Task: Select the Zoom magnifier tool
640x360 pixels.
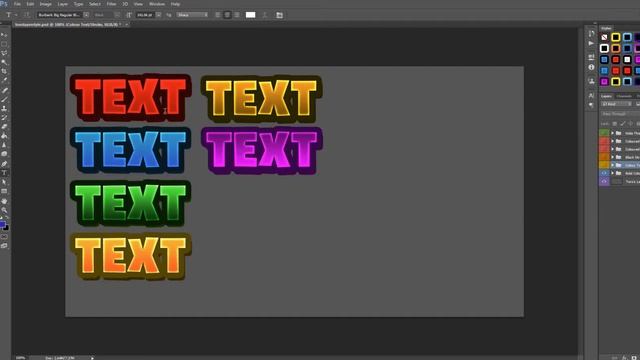Action: pyautogui.click(x=4, y=210)
